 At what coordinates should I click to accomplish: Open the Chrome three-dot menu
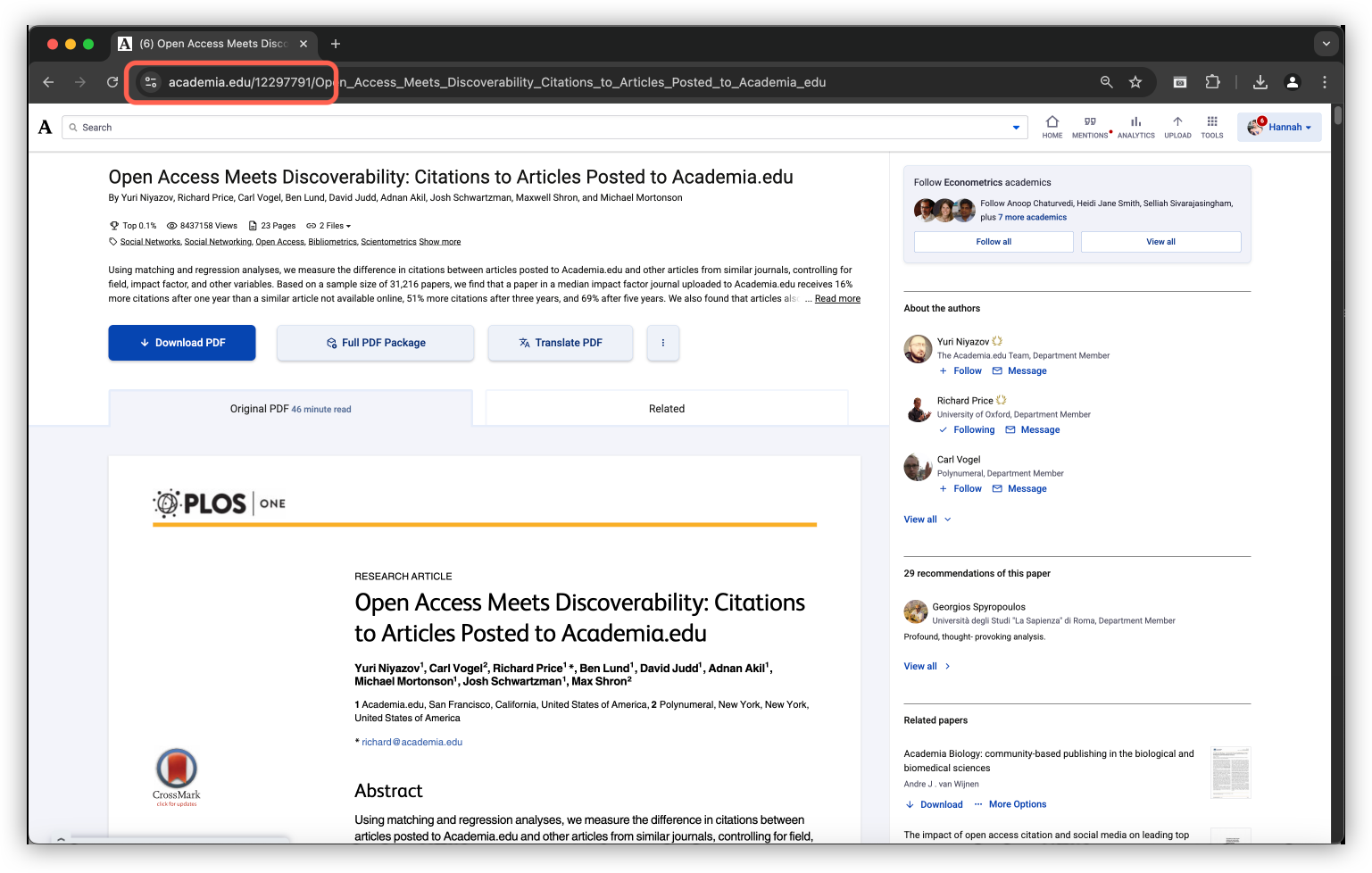pyautogui.click(x=1325, y=82)
